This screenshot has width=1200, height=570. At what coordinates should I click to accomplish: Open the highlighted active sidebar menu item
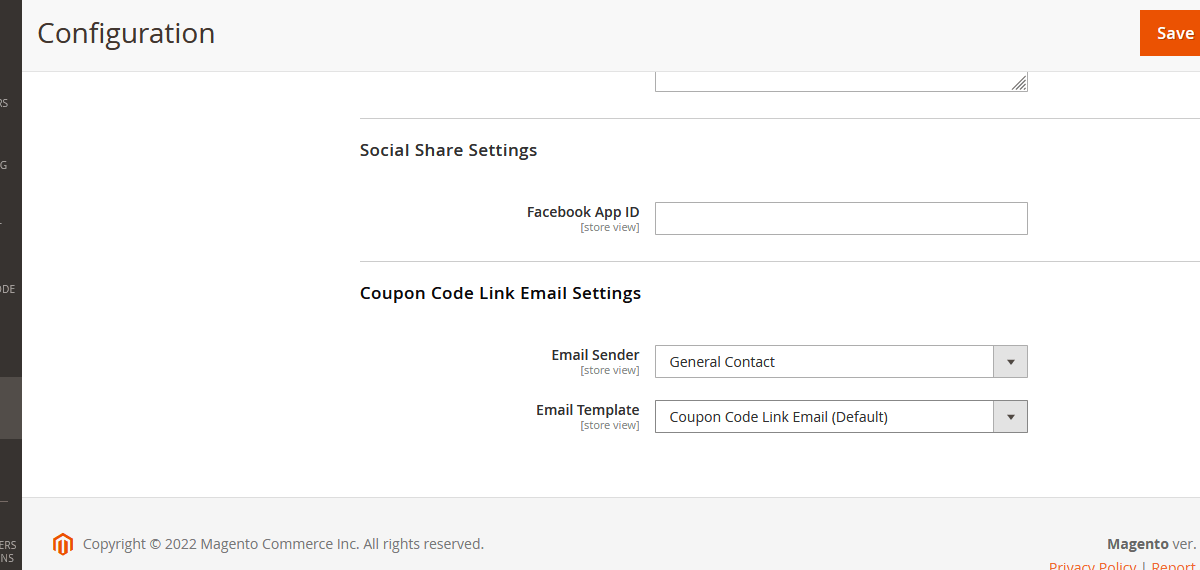(10, 408)
